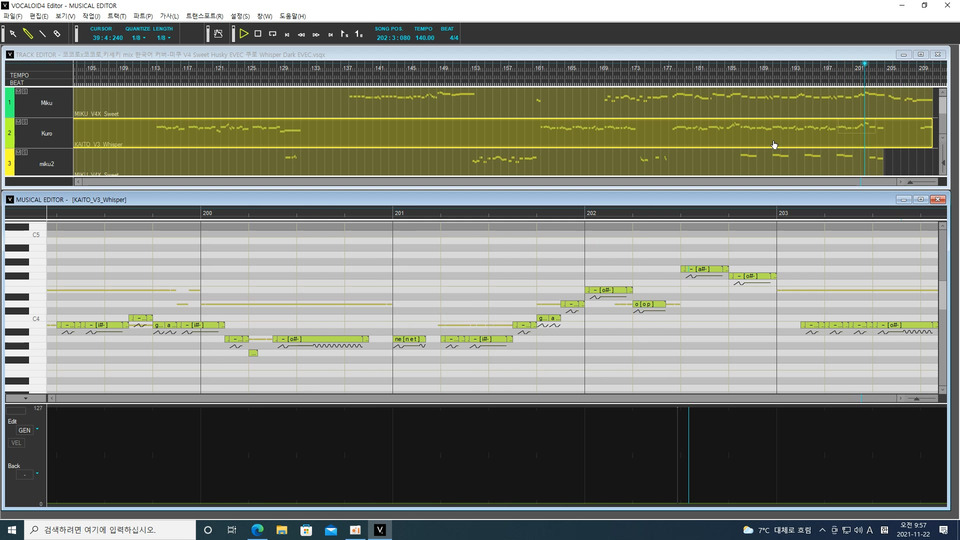This screenshot has width=960, height=540.
Task: Open the 작업(J) menu
Action: click(x=91, y=17)
